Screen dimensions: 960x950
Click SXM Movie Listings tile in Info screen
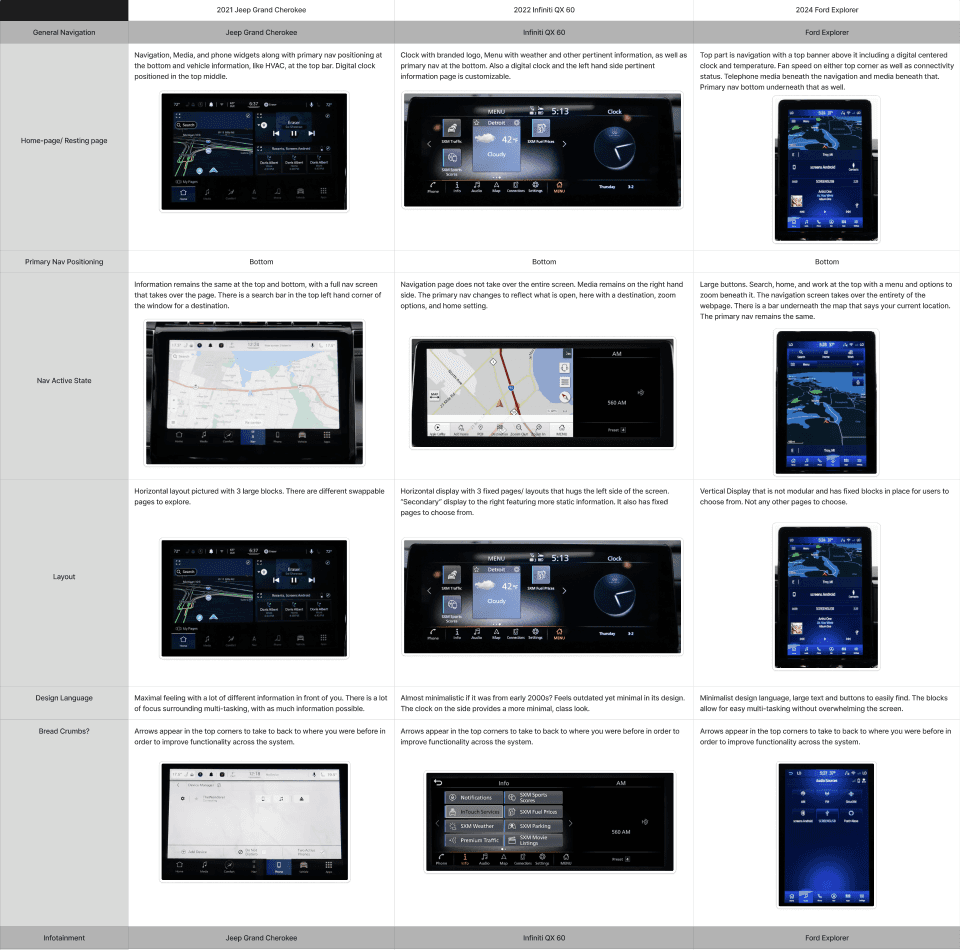533,840
